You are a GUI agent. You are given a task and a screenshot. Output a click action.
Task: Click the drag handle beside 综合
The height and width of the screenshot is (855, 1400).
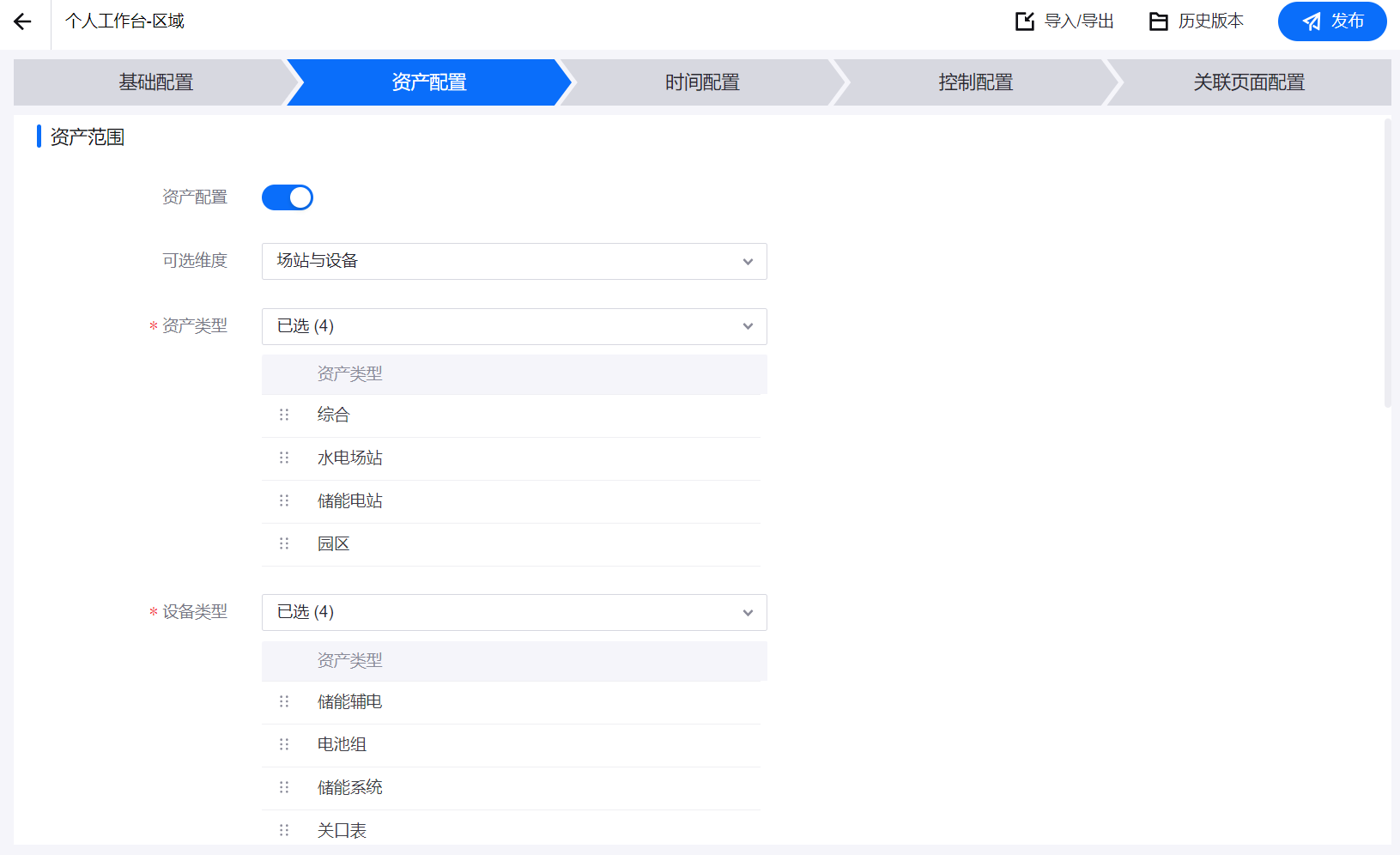tap(284, 415)
